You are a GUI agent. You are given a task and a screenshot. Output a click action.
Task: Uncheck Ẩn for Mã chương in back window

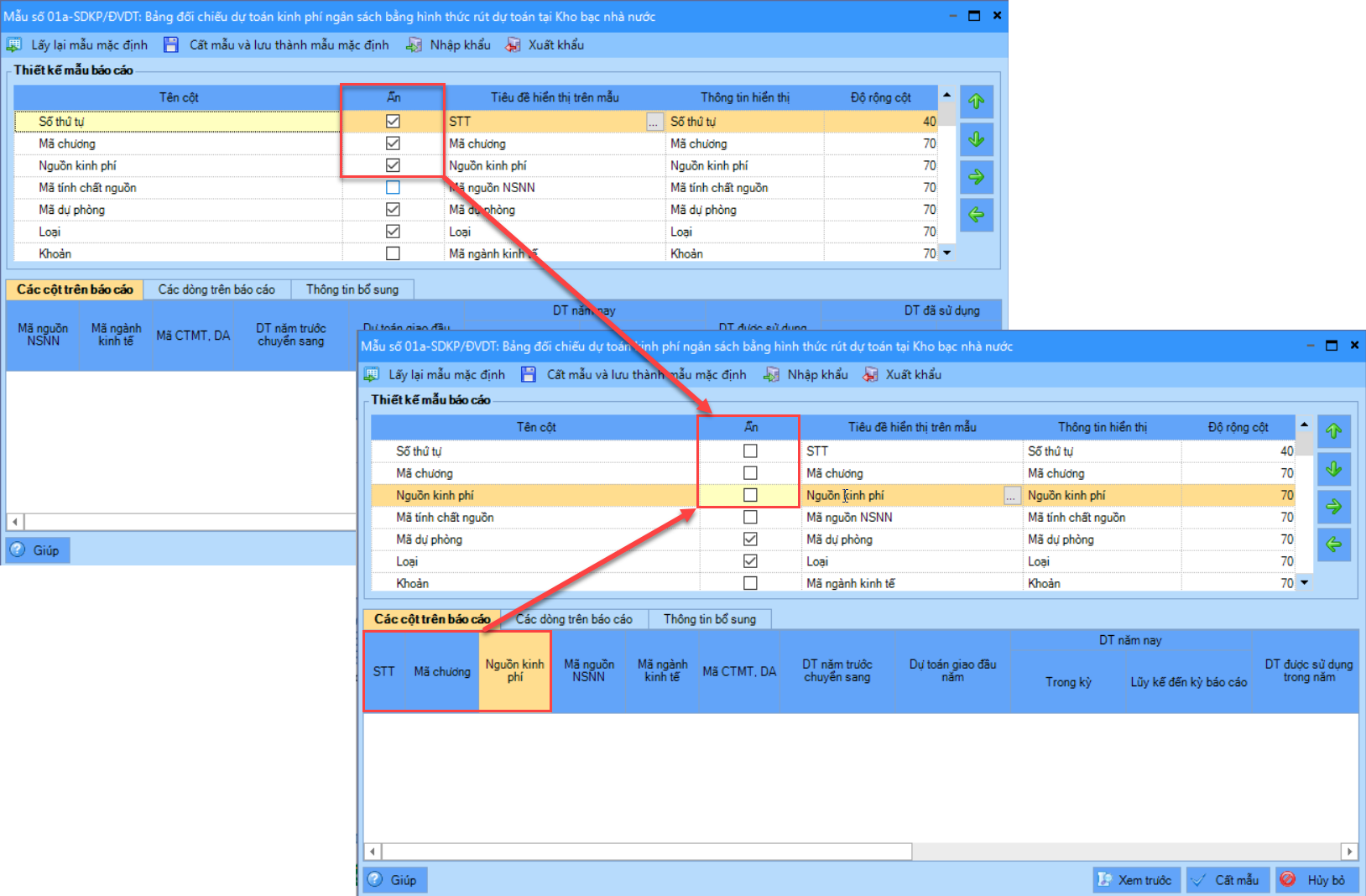[393, 143]
